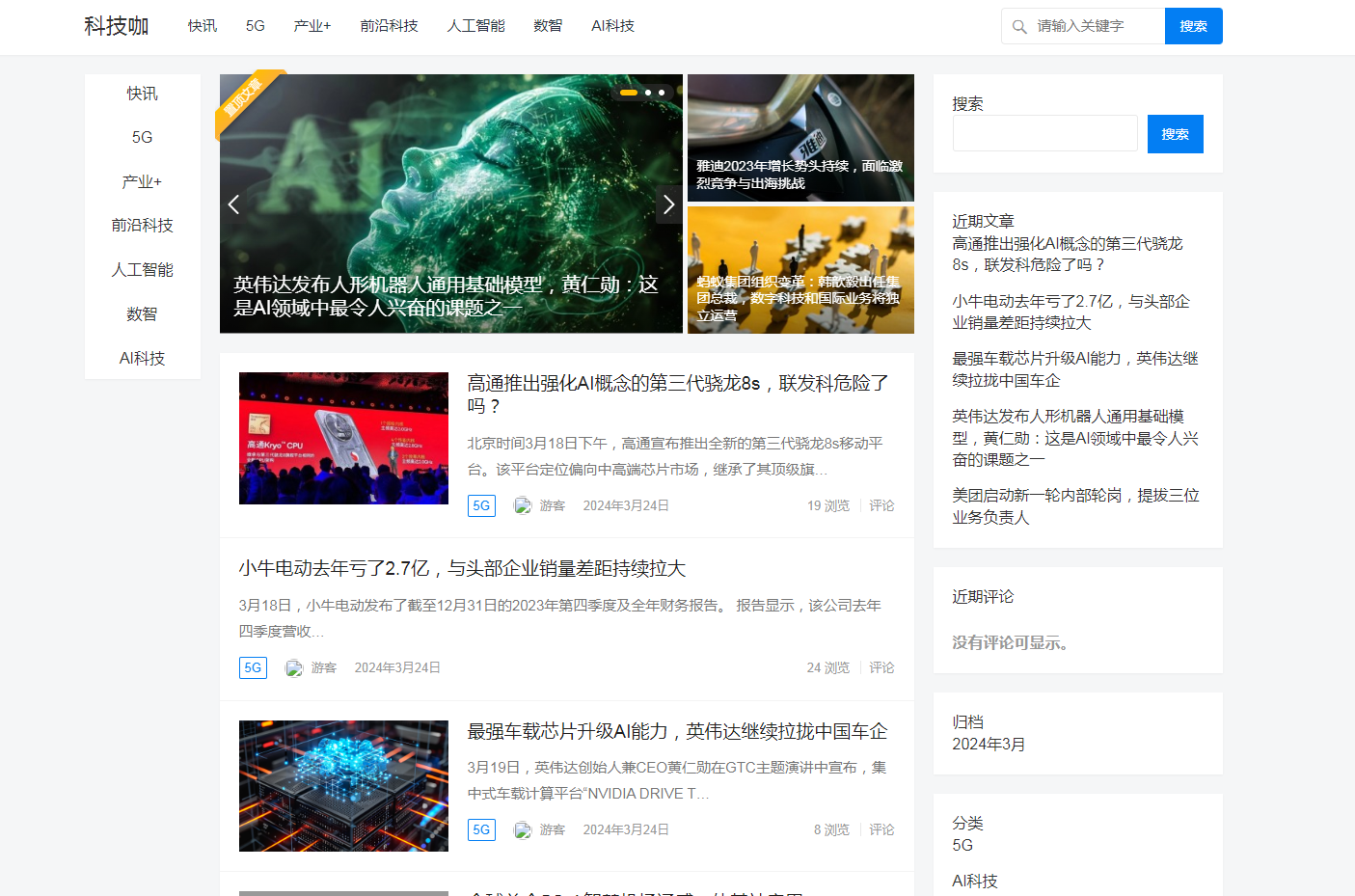
Task: Click 评论 link on 最强车载芯片 article
Action: coord(881,829)
